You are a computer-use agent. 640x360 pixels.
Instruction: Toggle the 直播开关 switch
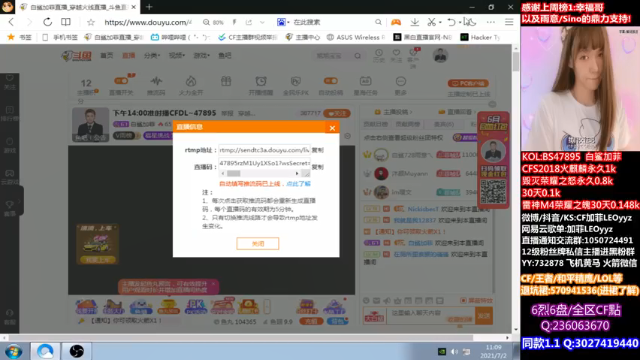[121, 81]
